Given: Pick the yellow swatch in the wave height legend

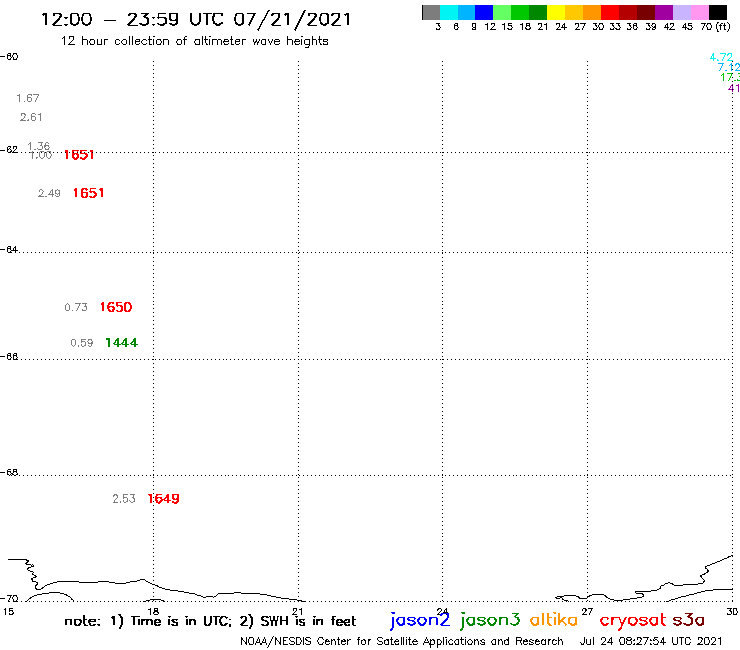Looking at the screenshot, I should pyautogui.click(x=556, y=12).
